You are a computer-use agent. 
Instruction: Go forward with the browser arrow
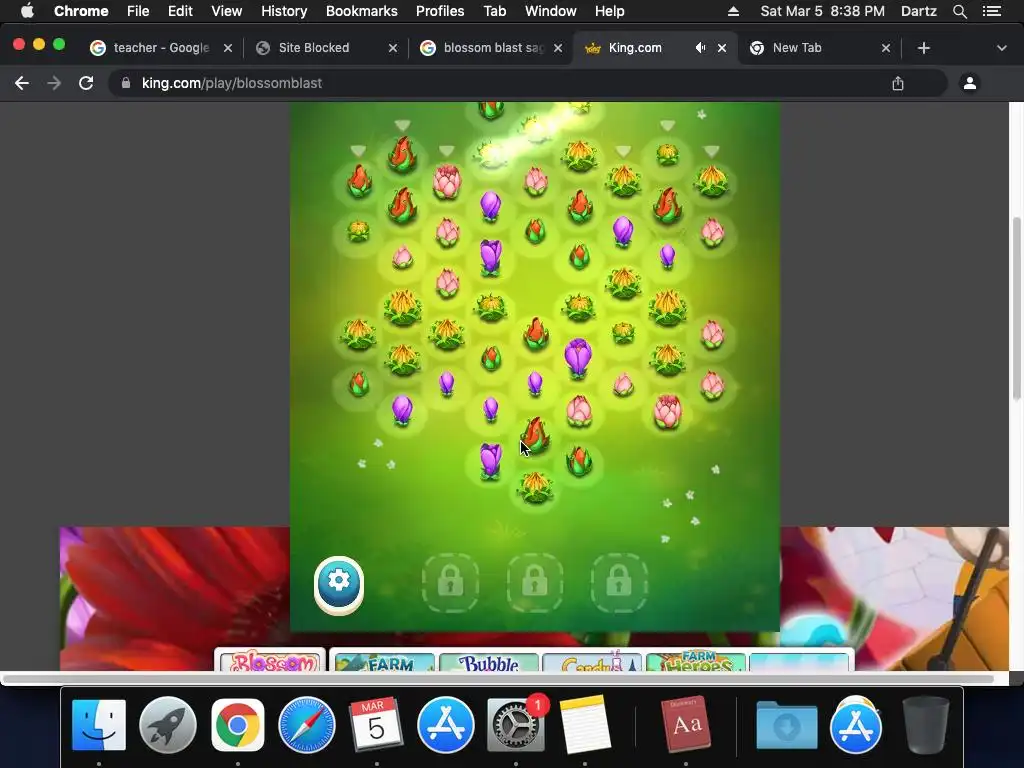coord(54,83)
